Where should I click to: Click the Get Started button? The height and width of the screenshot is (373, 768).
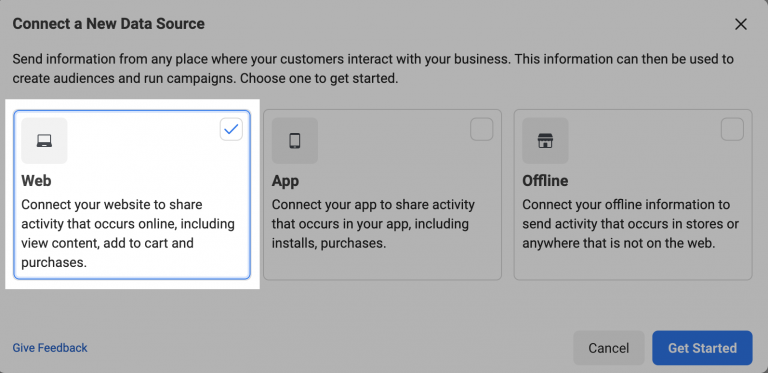(x=702, y=348)
